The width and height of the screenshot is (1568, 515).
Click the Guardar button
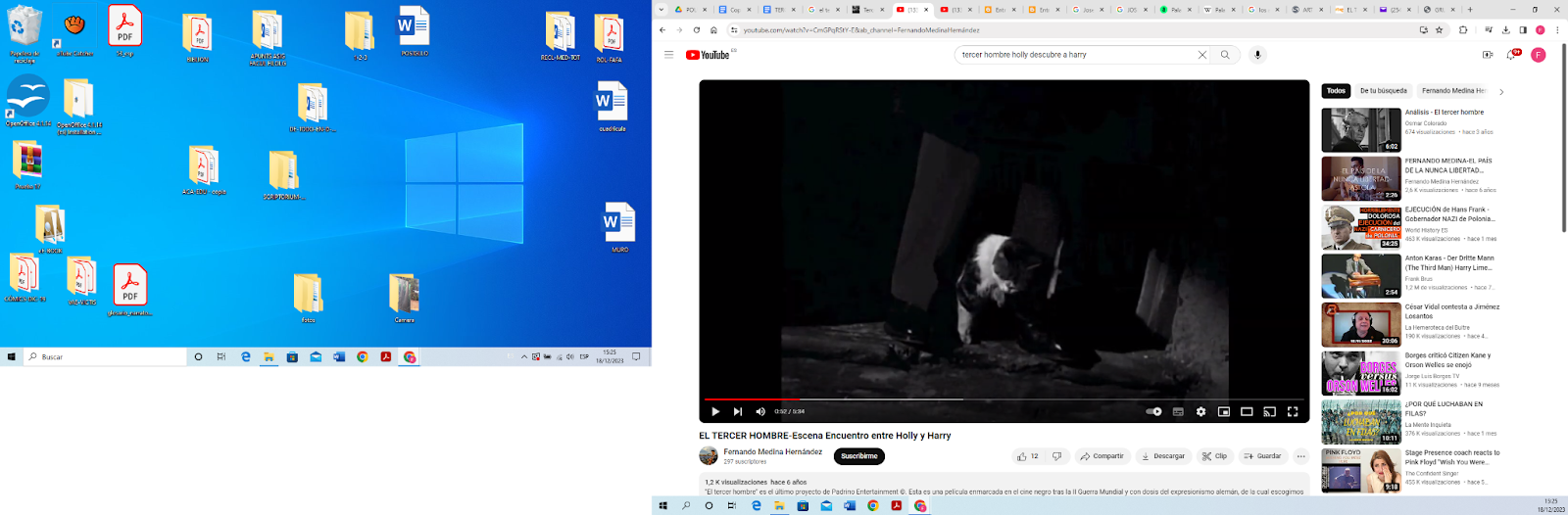coord(1263,456)
